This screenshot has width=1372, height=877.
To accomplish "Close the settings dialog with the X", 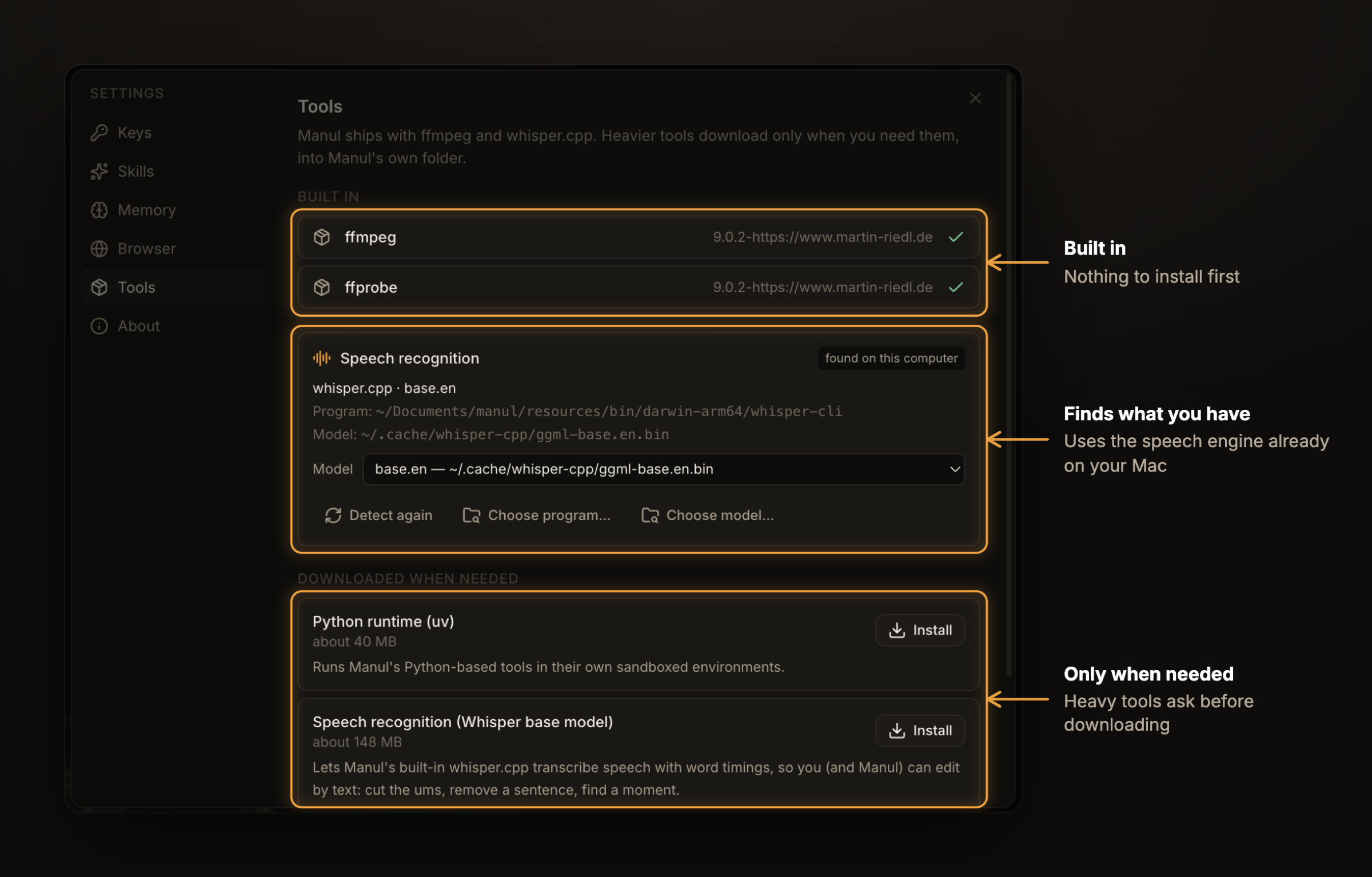I will click(x=975, y=98).
